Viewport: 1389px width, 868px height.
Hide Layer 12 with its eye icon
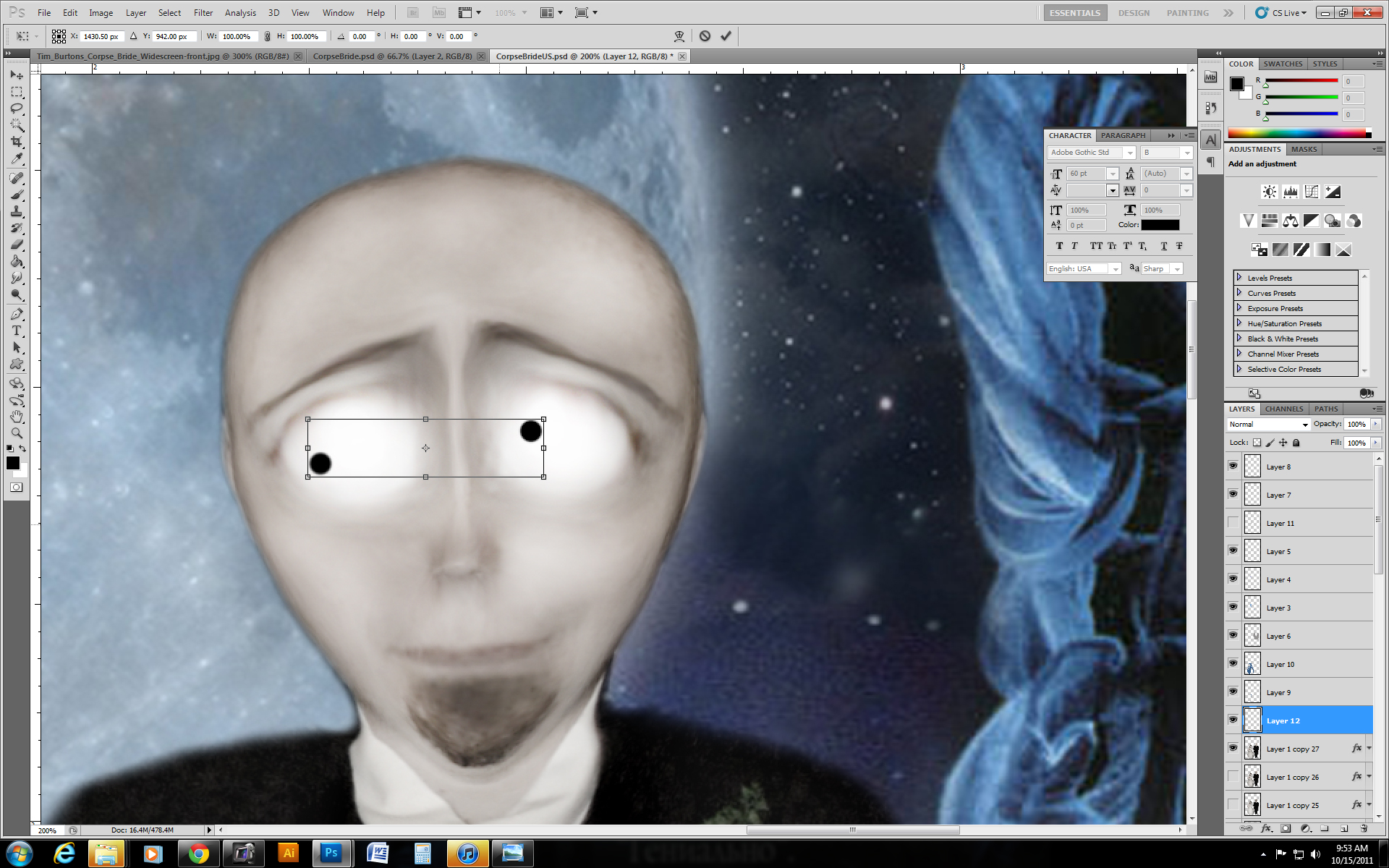click(x=1233, y=720)
